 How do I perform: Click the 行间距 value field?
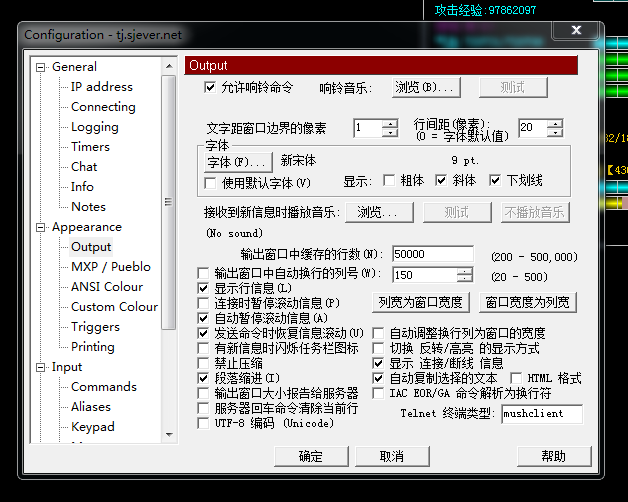pyautogui.click(x=532, y=128)
